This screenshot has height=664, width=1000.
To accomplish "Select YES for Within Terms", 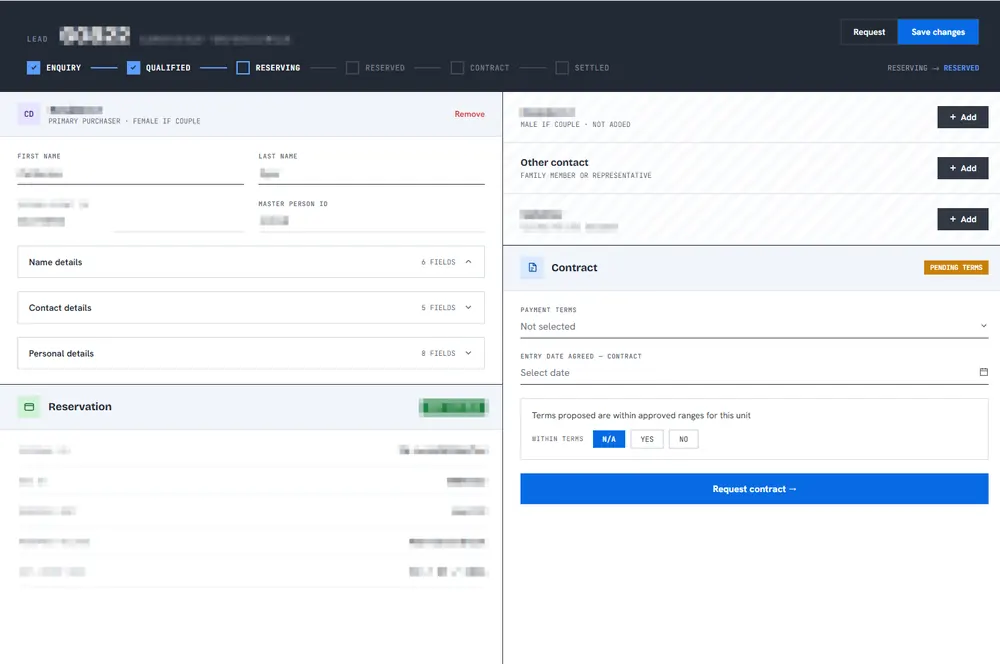I will 647,439.
